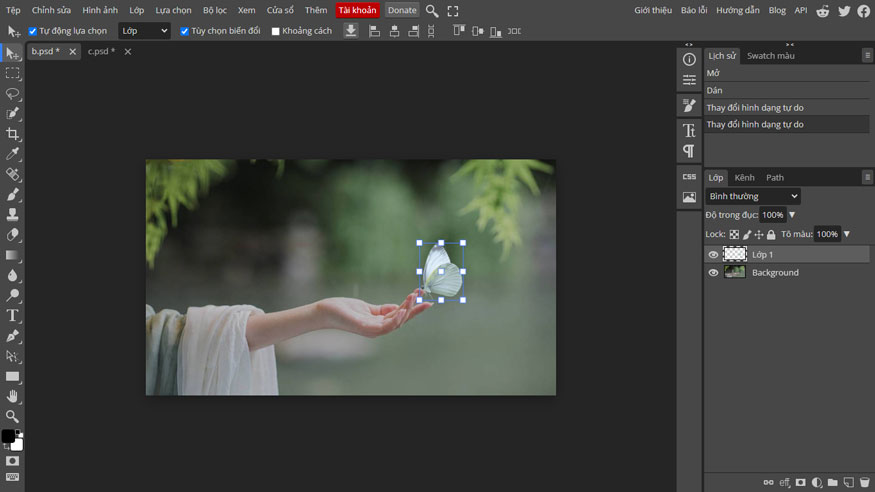The width and height of the screenshot is (875, 492).
Task: Select the Zoom tool in the toolbar
Action: coord(13,417)
